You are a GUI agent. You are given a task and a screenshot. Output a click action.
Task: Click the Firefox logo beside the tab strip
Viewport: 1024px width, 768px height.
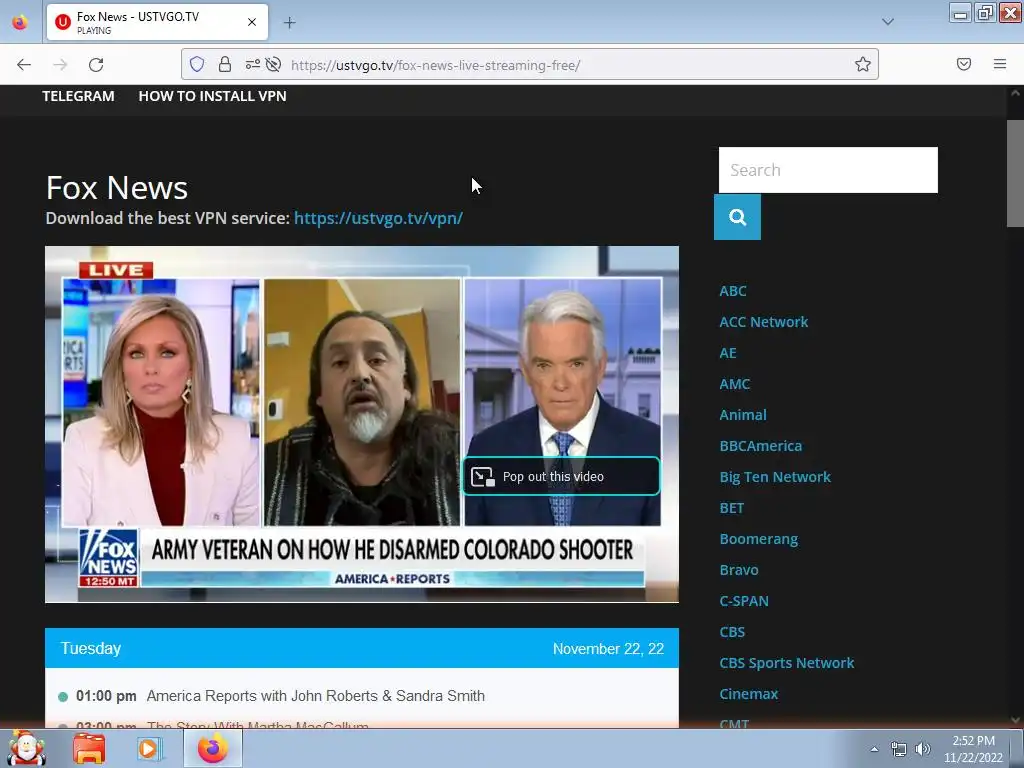point(20,22)
